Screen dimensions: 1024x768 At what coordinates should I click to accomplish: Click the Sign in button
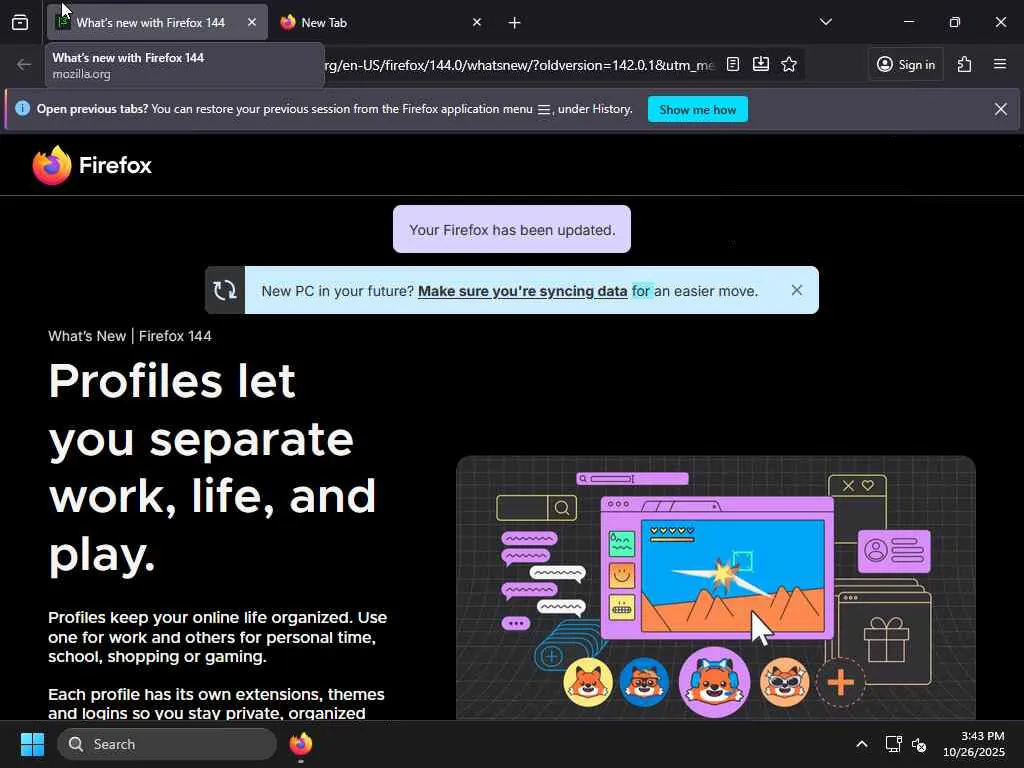tap(906, 64)
